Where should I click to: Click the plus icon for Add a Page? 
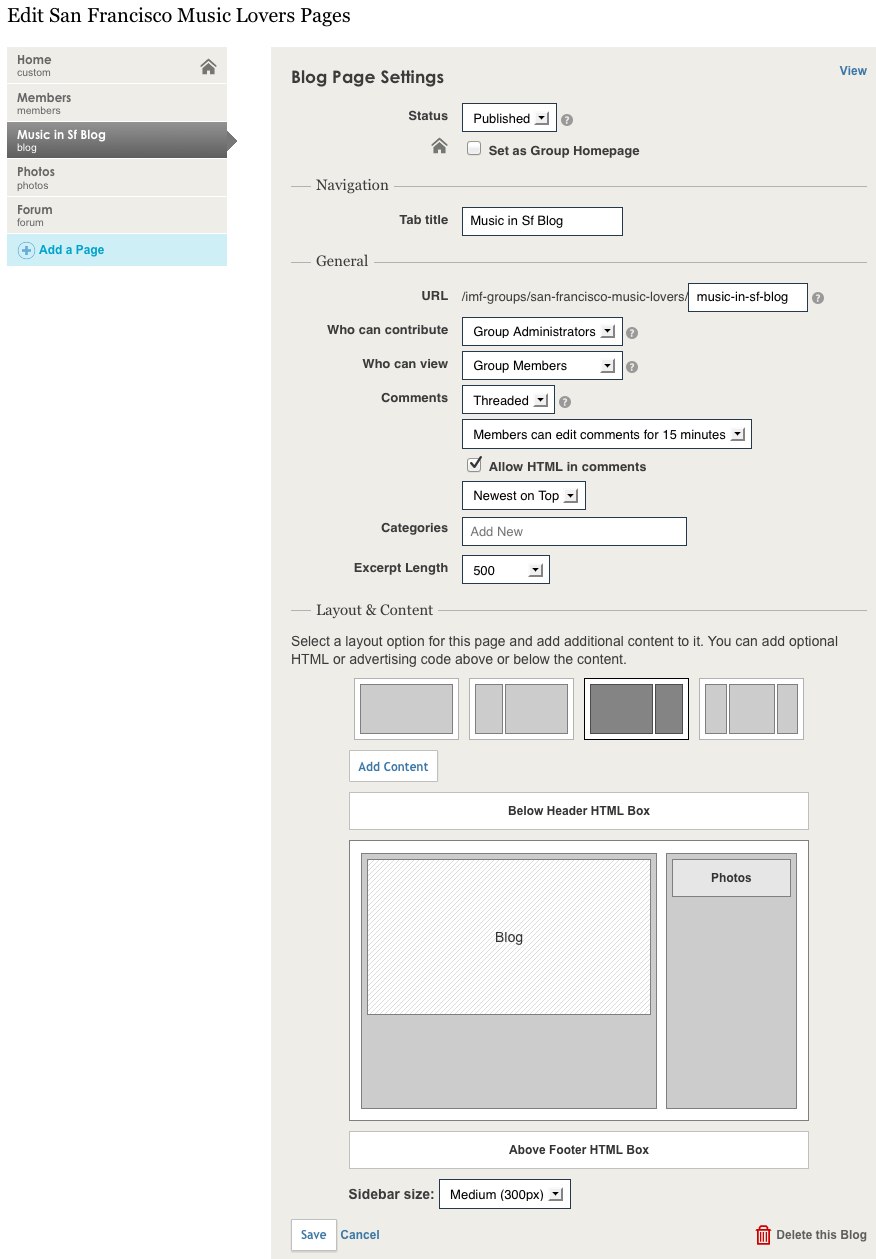click(26, 251)
